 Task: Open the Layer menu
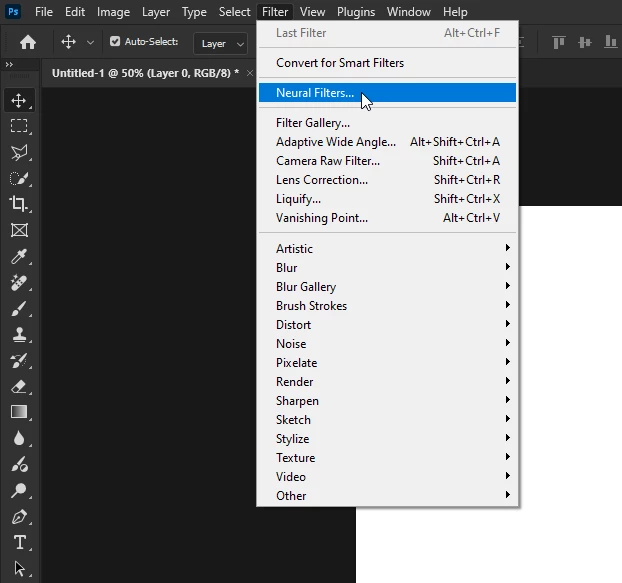pyautogui.click(x=156, y=12)
